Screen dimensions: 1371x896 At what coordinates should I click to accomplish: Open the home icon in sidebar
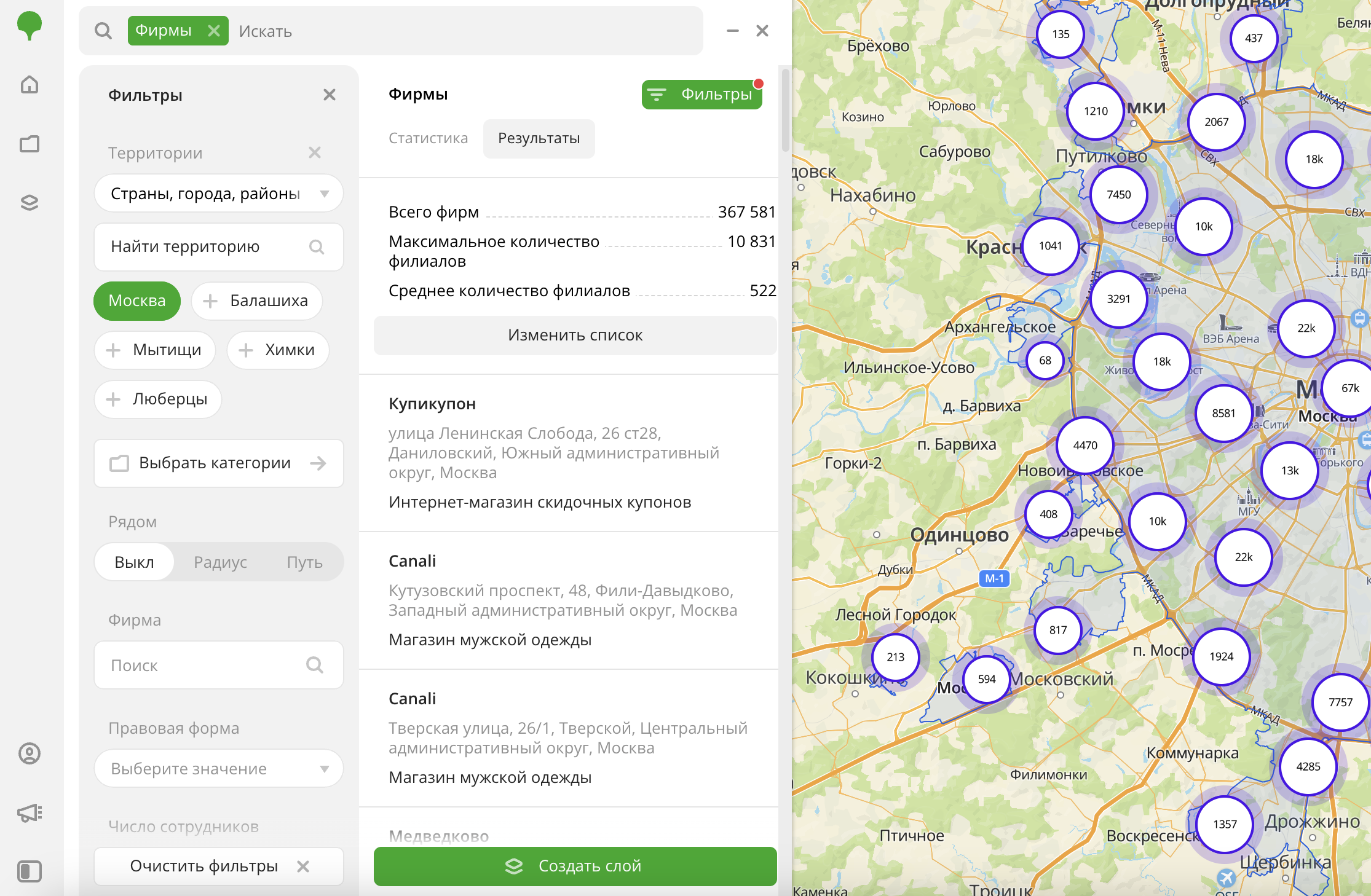[30, 84]
